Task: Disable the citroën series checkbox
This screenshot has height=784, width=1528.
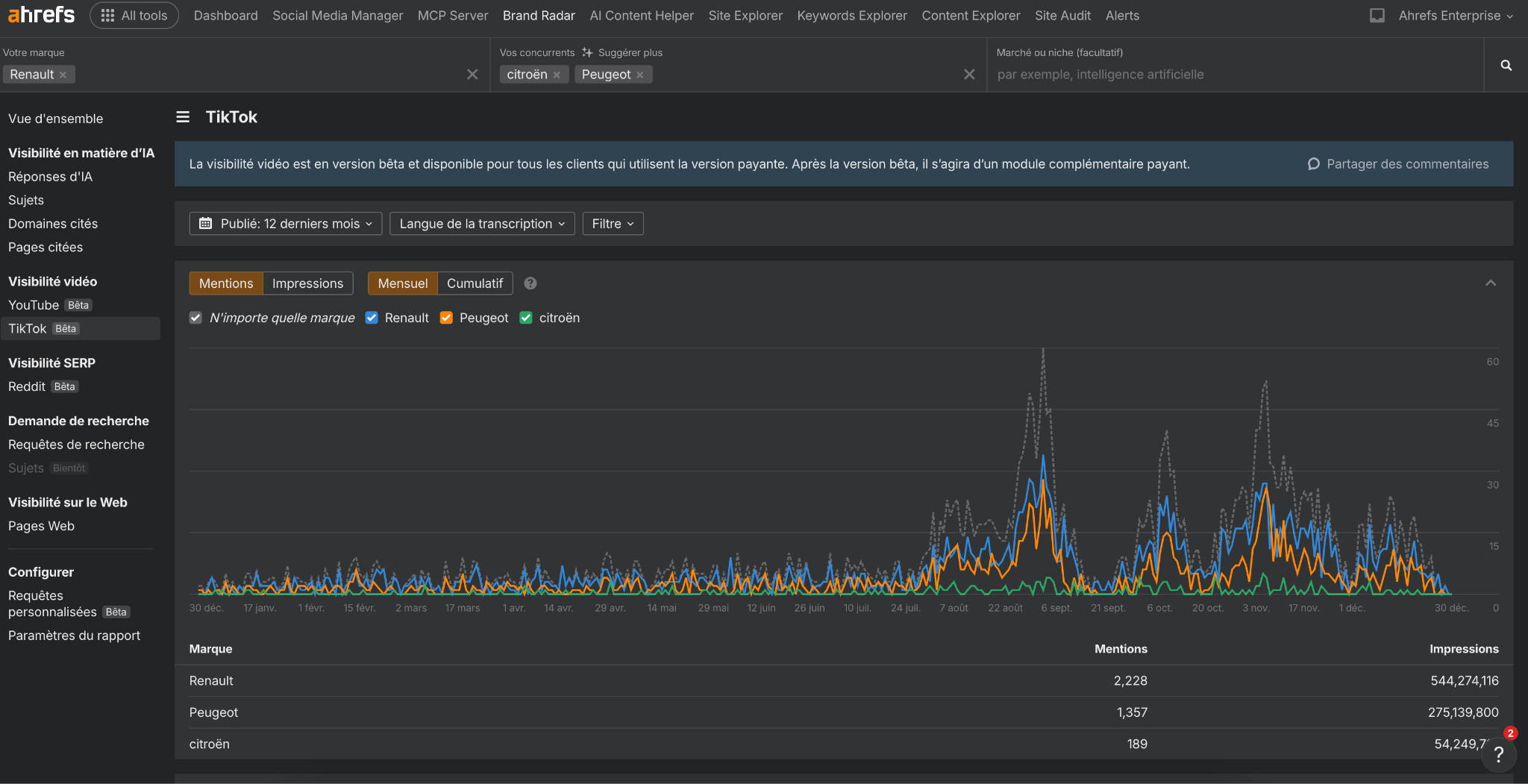Action: click(526, 318)
